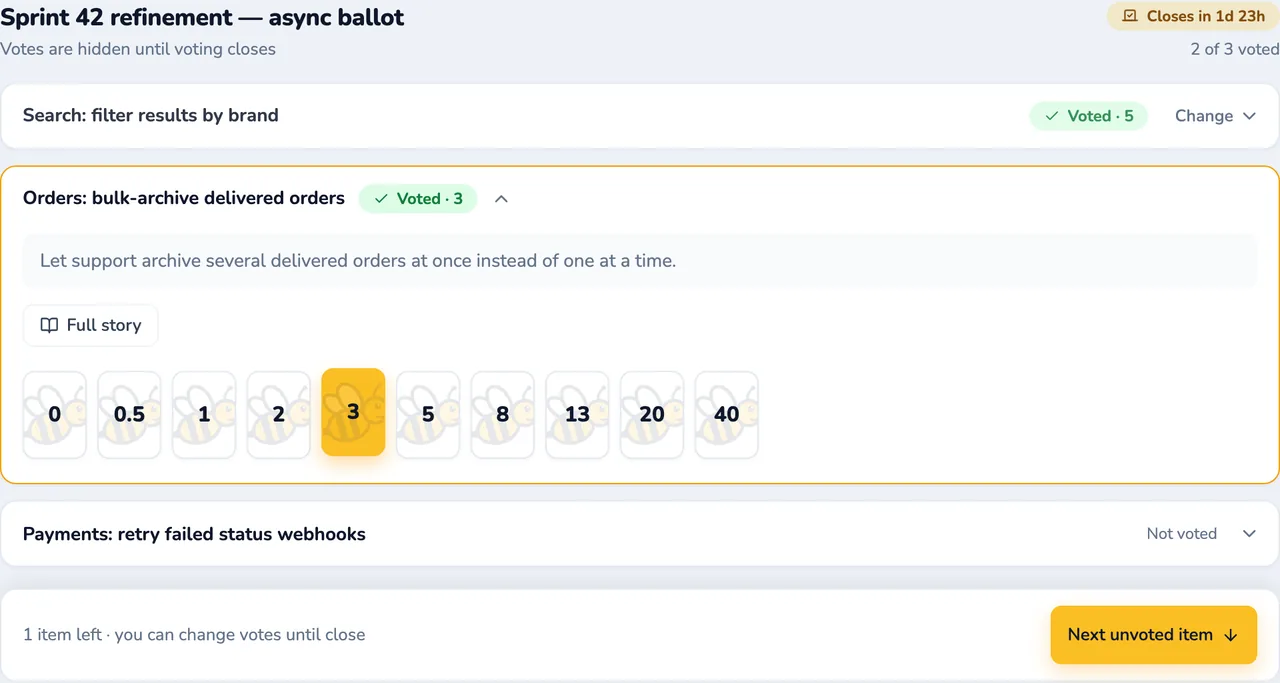Select estimate card 5
Image resolution: width=1280 pixels, height=683 pixels.
pyautogui.click(x=428, y=414)
